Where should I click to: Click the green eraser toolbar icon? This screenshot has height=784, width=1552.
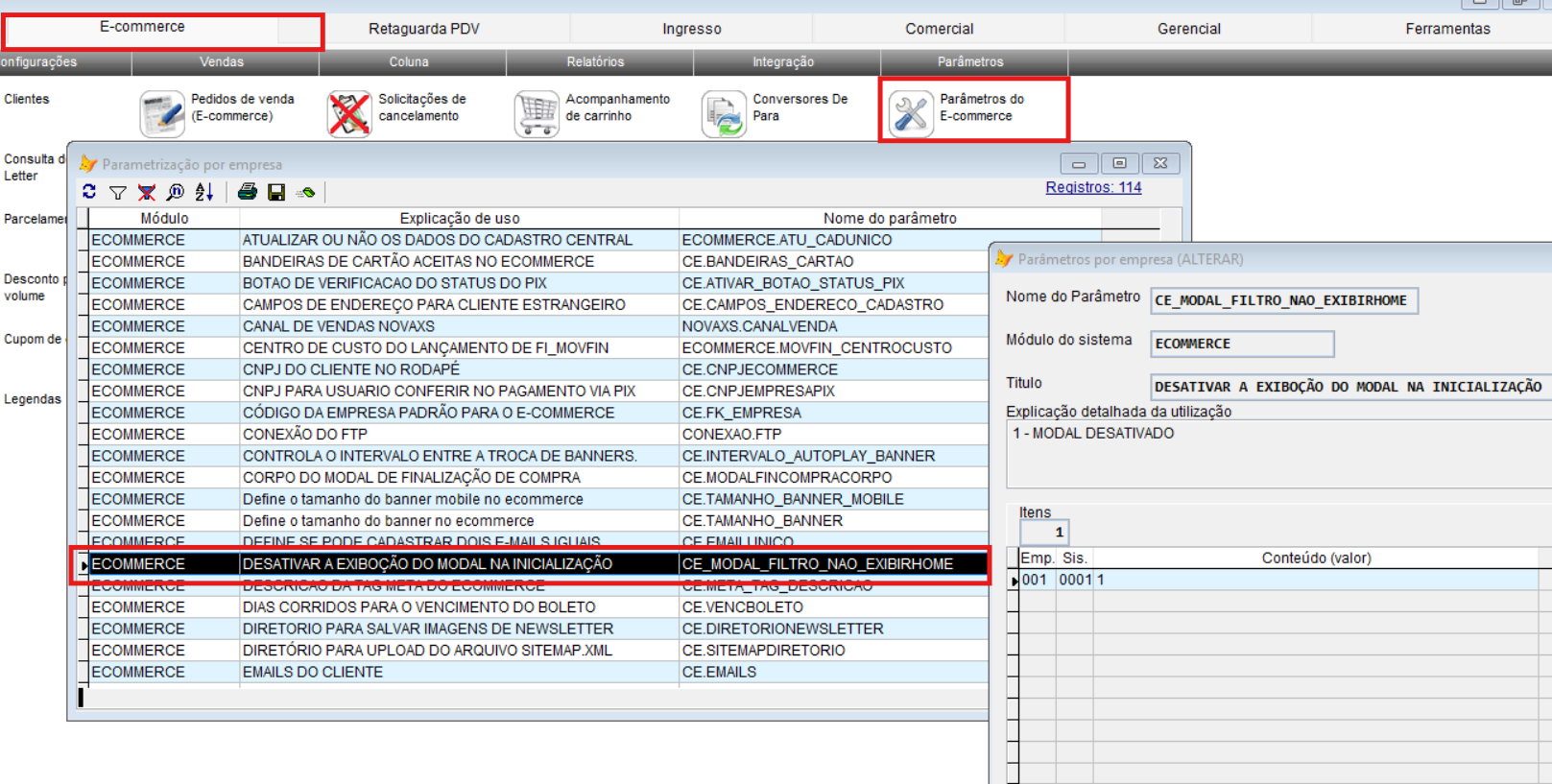(306, 193)
